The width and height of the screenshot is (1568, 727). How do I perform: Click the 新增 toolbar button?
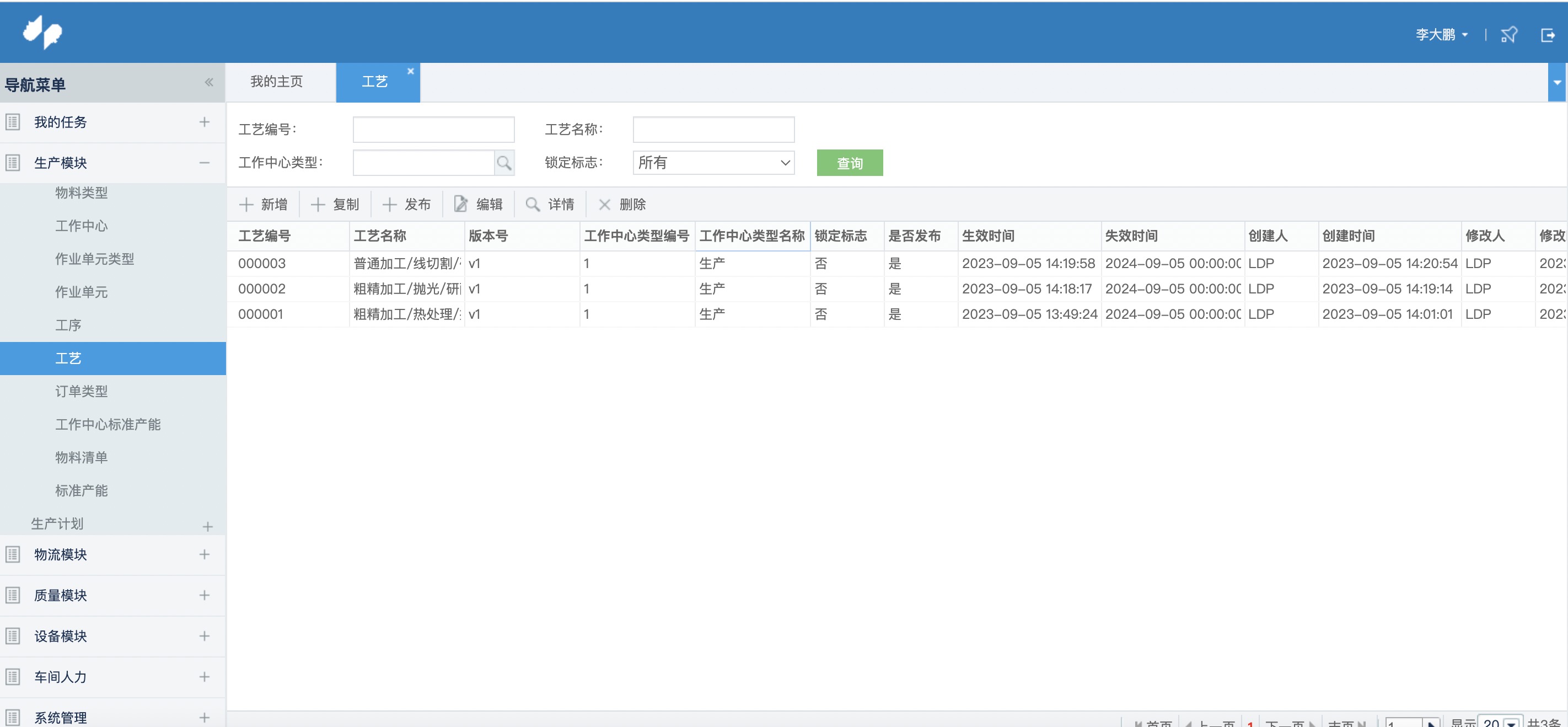point(263,205)
